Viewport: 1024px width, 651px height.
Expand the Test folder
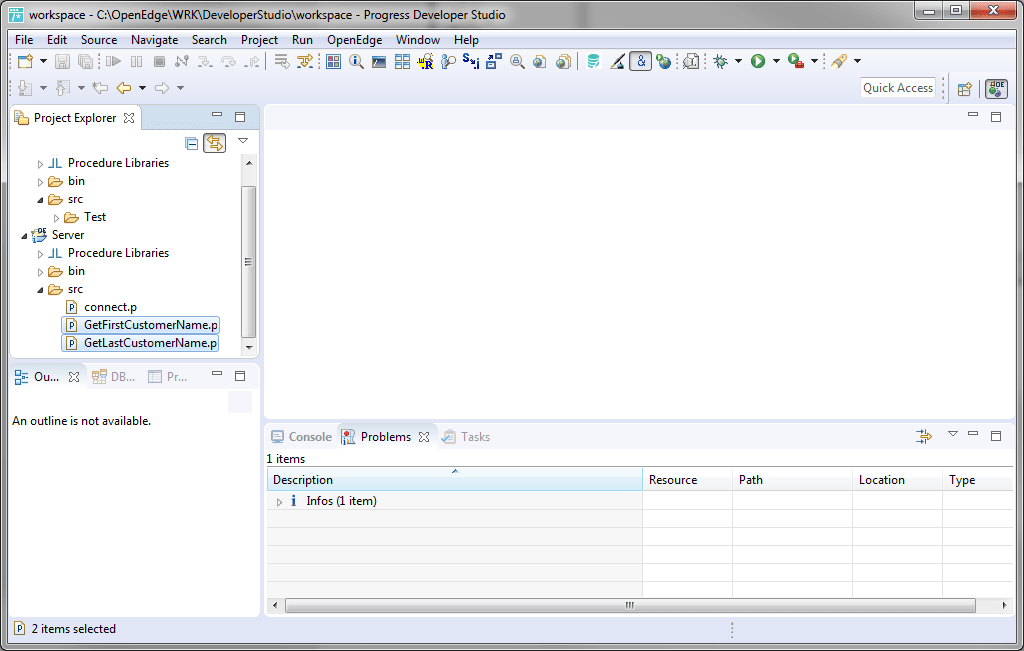[x=56, y=218]
